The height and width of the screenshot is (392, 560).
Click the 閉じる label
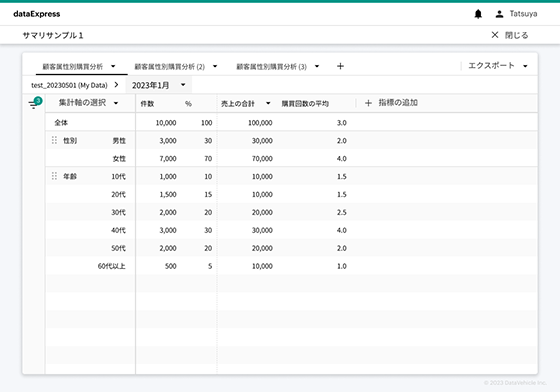pos(516,35)
